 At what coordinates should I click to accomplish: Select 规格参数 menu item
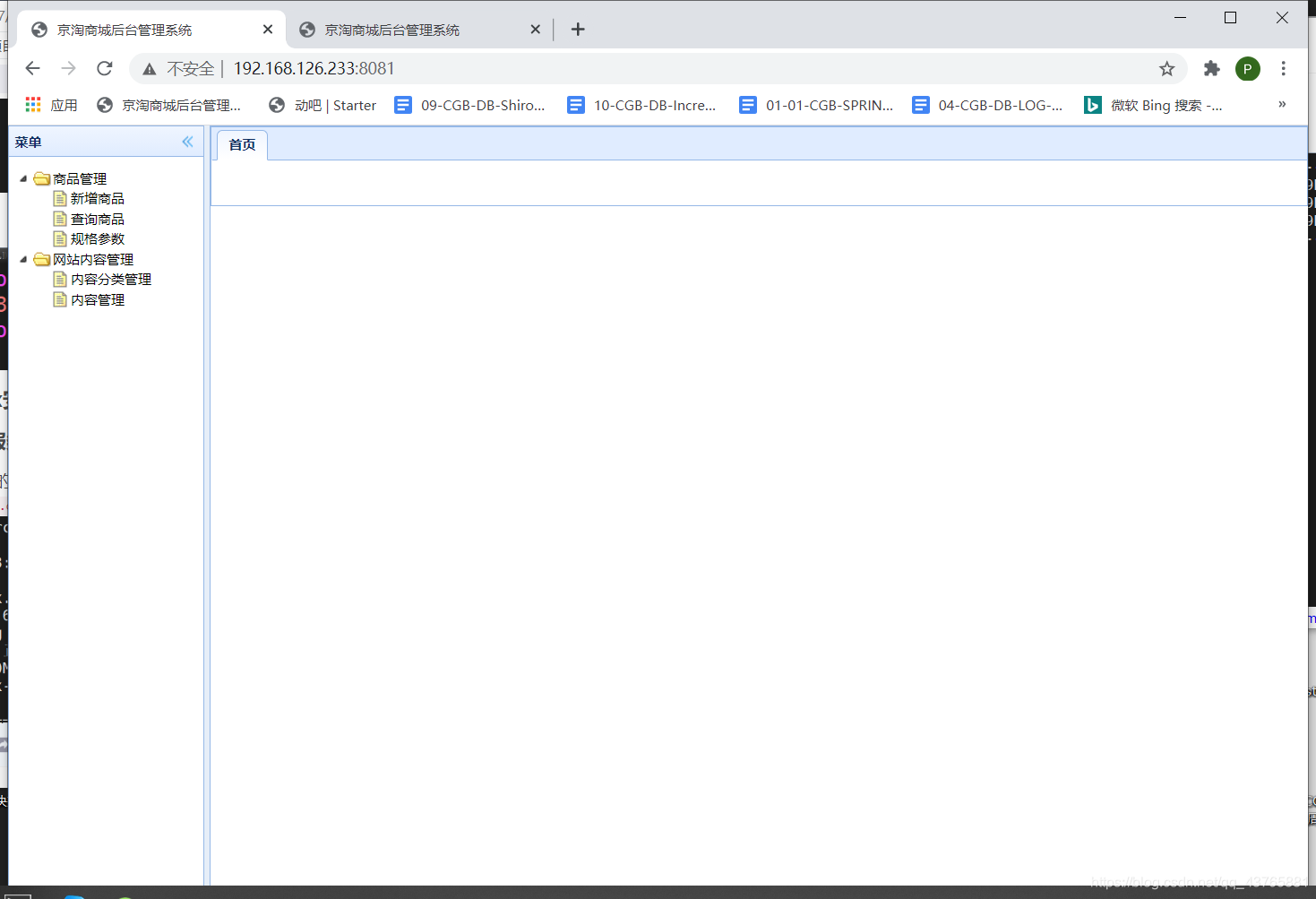(x=98, y=238)
